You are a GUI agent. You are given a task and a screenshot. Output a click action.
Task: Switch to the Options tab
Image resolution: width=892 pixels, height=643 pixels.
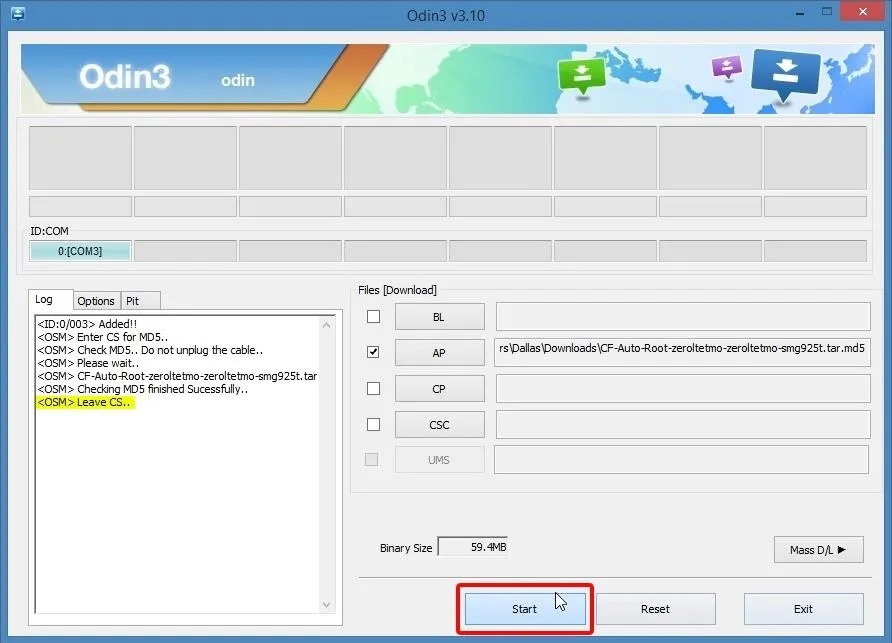point(96,301)
